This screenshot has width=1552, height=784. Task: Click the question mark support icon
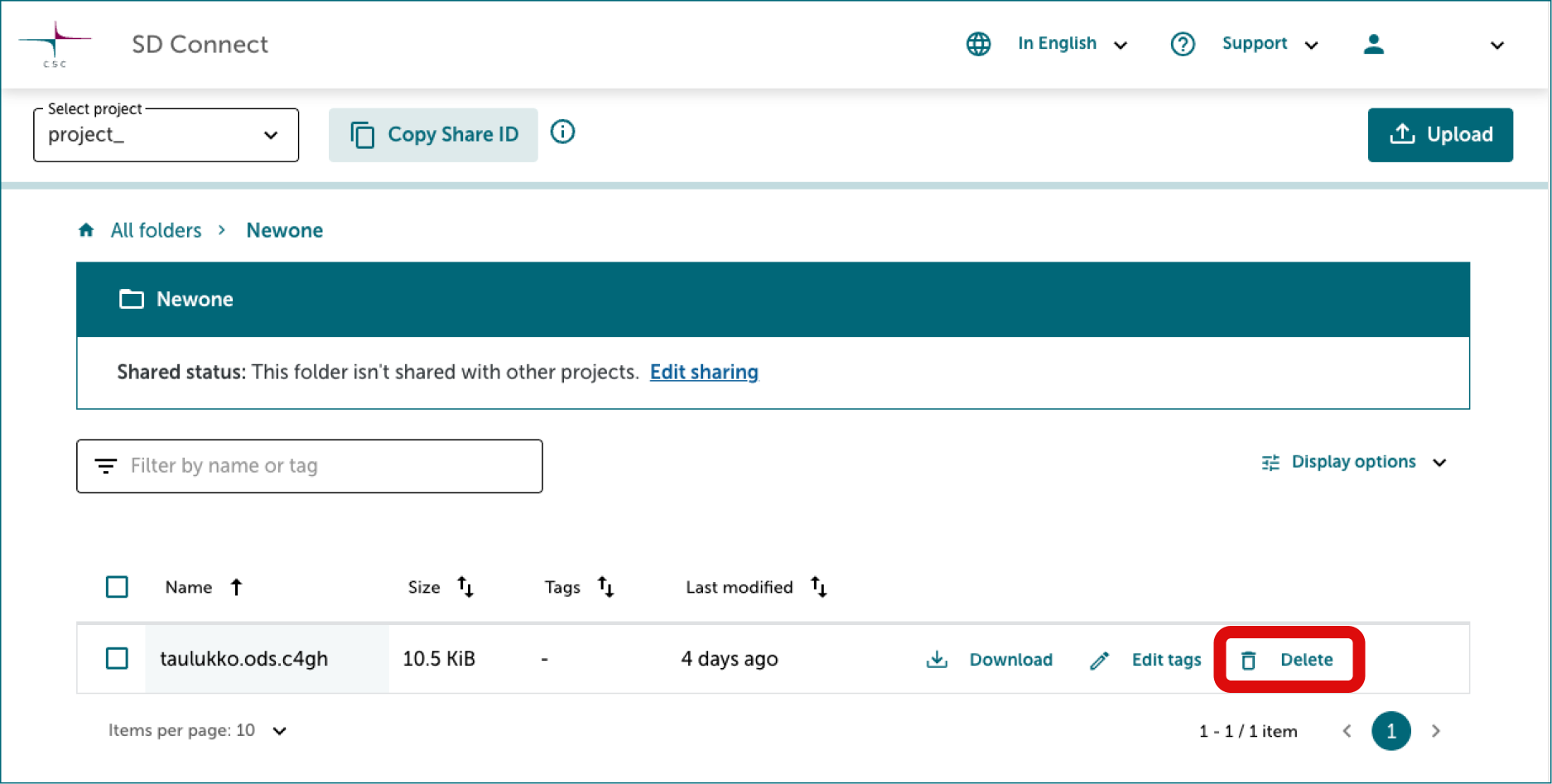point(1183,44)
